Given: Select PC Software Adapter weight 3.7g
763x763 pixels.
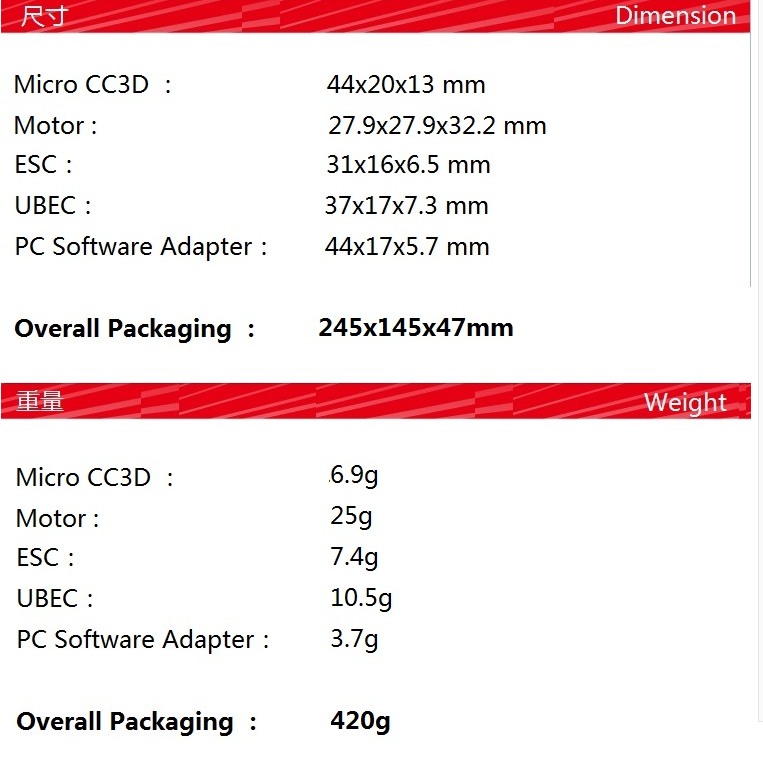Looking at the screenshot, I should pos(354,639).
